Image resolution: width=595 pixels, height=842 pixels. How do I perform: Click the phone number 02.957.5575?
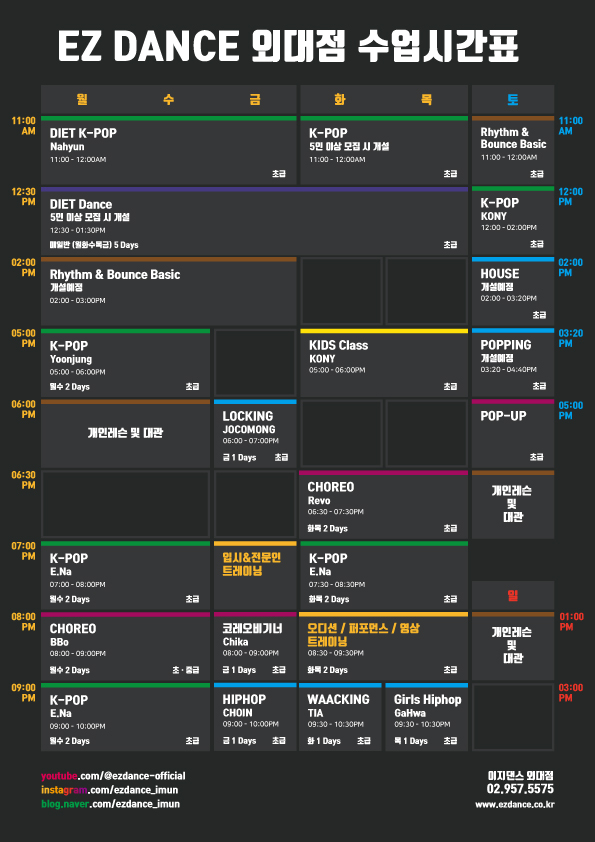point(520,789)
